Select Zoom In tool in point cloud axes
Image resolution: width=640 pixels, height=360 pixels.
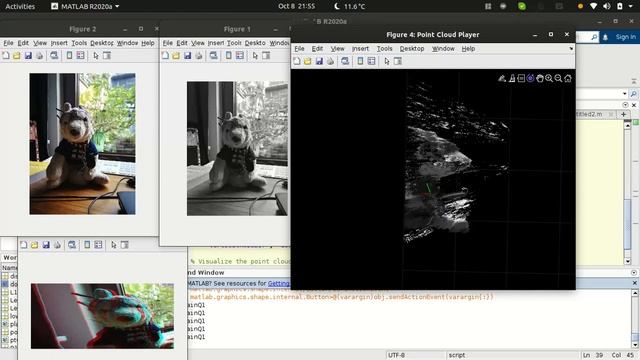pyautogui.click(x=549, y=78)
